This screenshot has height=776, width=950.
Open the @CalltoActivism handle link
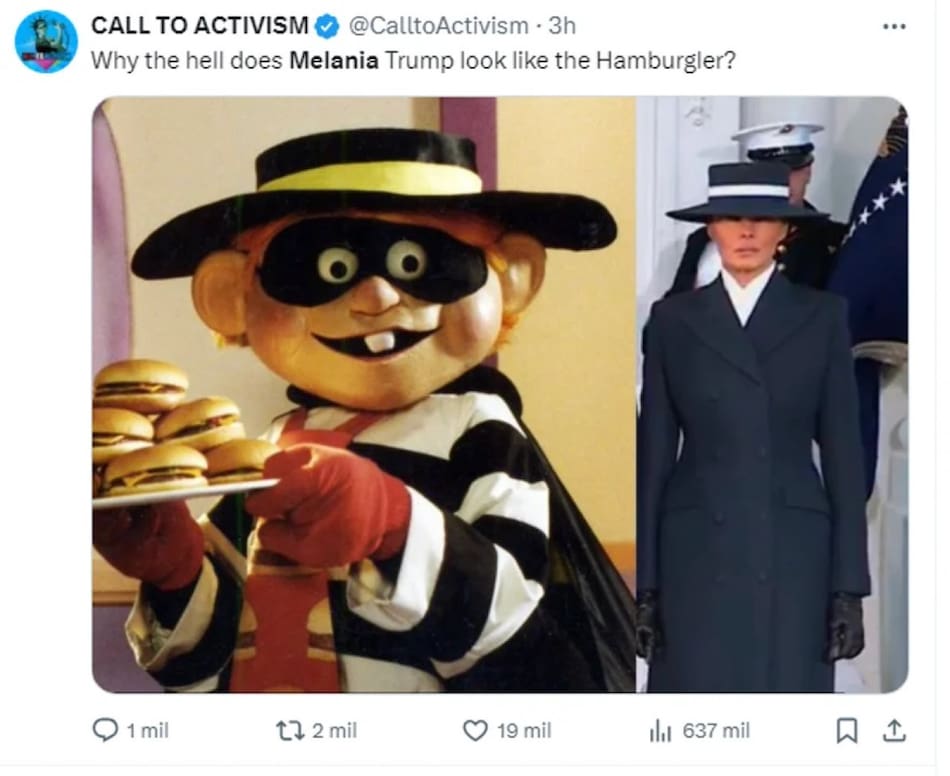(437, 26)
